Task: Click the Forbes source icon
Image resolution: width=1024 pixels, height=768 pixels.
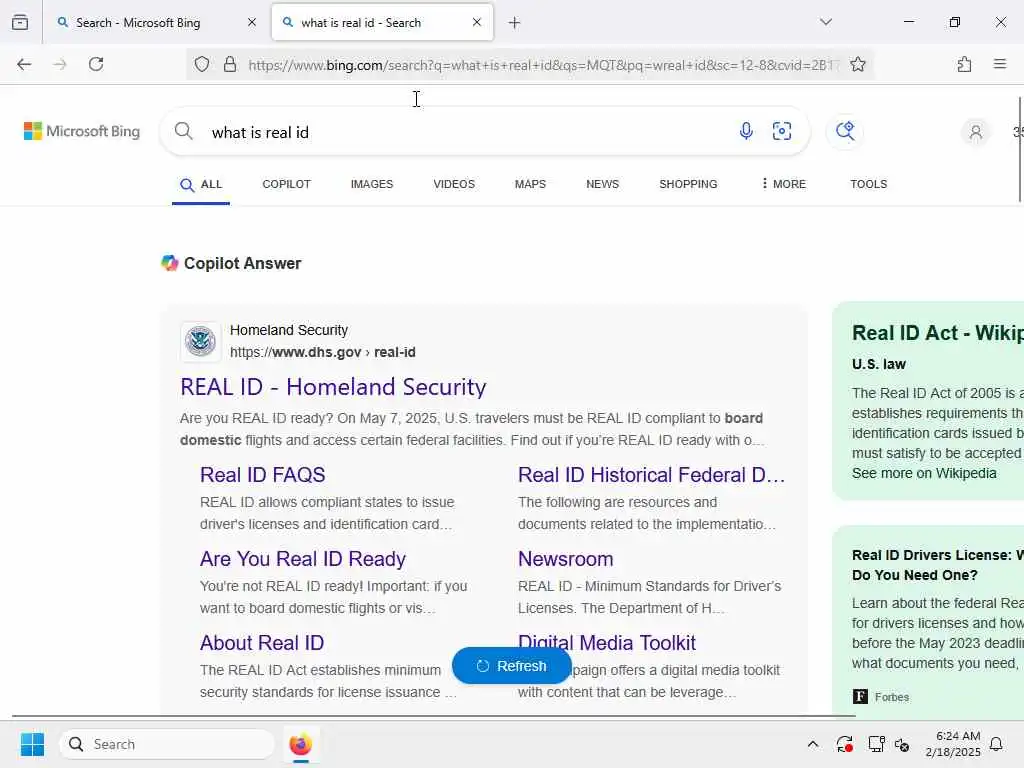Action: 861,697
